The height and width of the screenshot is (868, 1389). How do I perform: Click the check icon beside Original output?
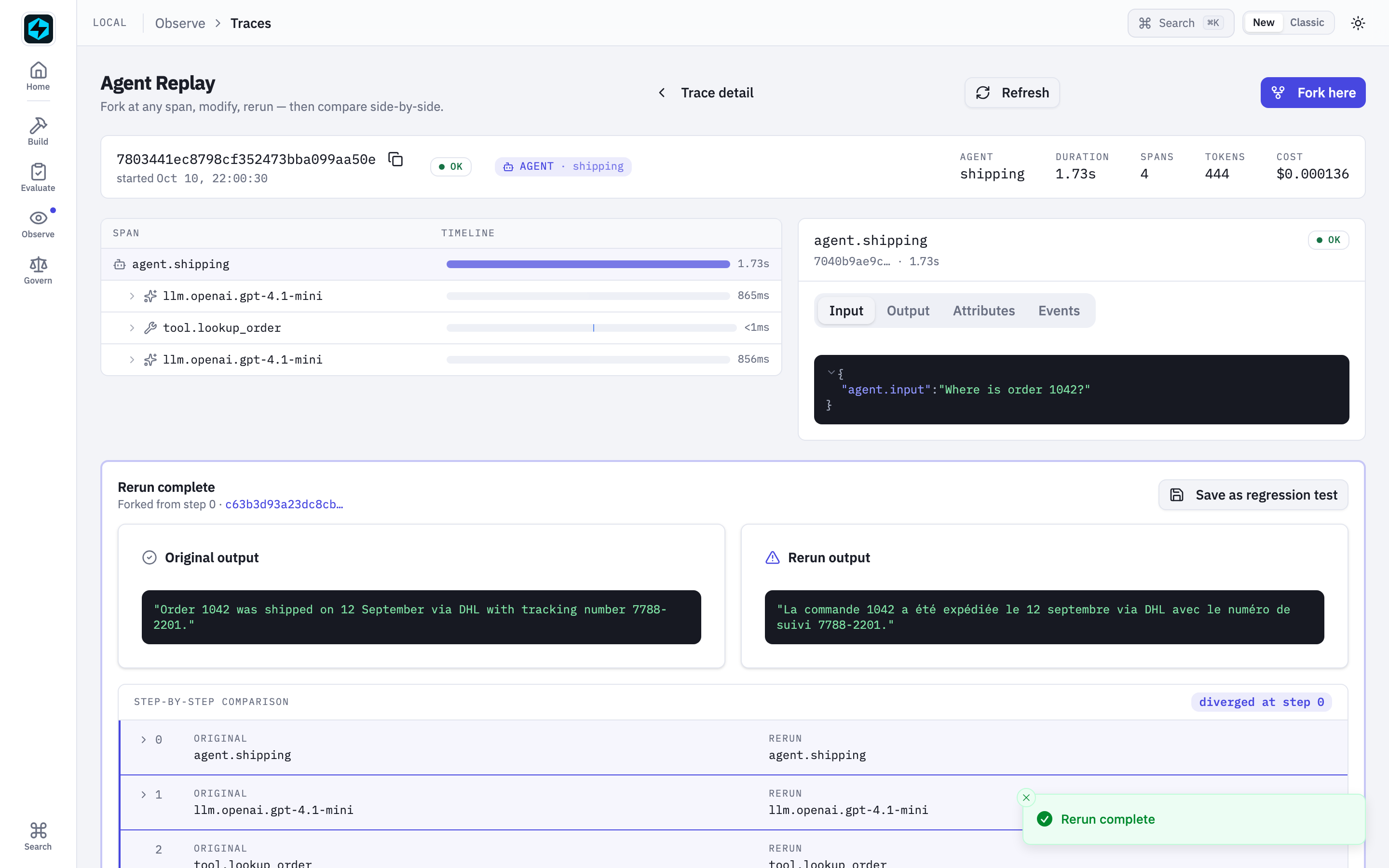149,557
